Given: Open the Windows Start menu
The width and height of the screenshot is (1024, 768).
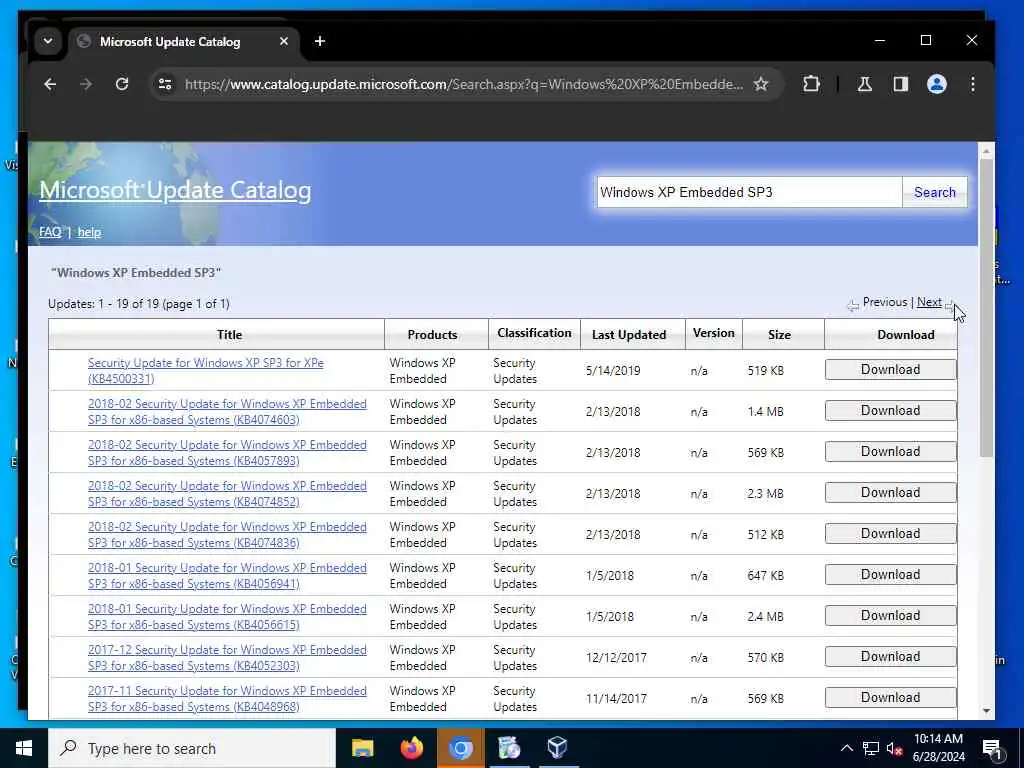Looking at the screenshot, I should pos(24,748).
